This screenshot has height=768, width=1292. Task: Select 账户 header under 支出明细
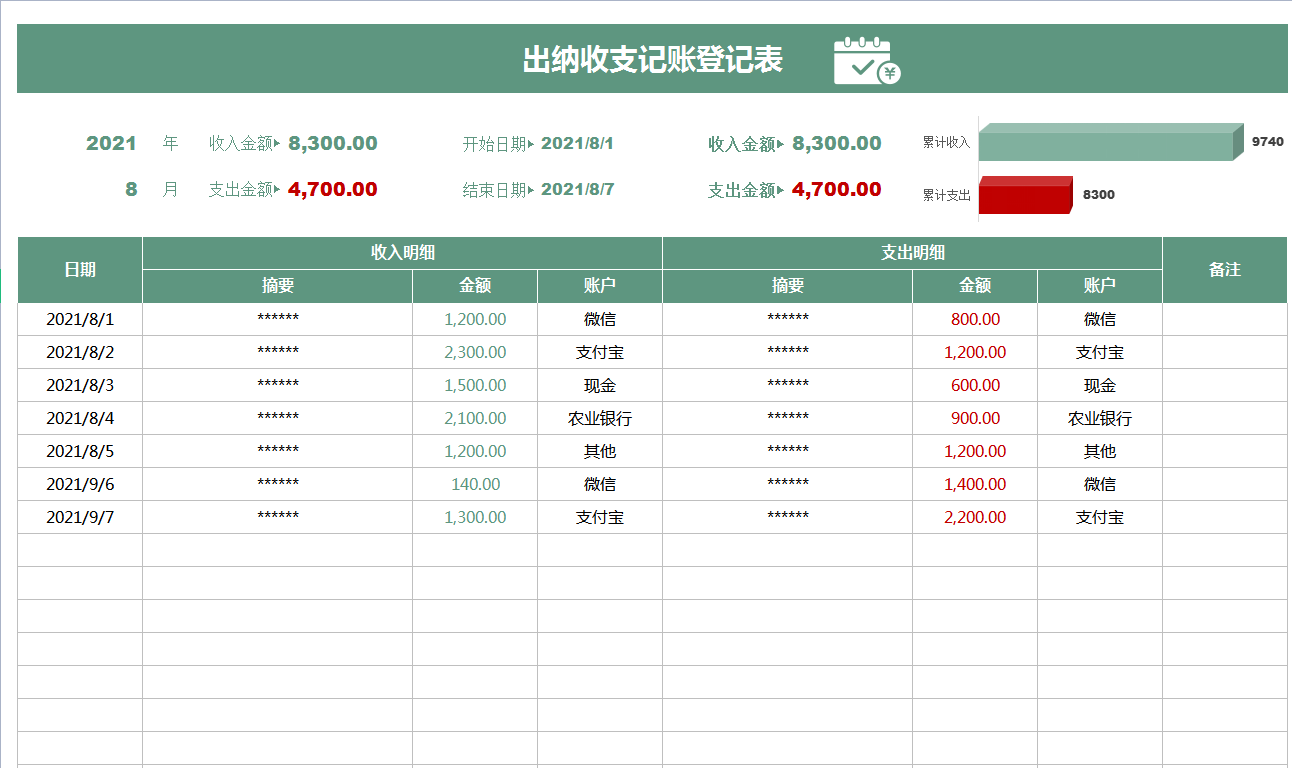coord(1100,286)
